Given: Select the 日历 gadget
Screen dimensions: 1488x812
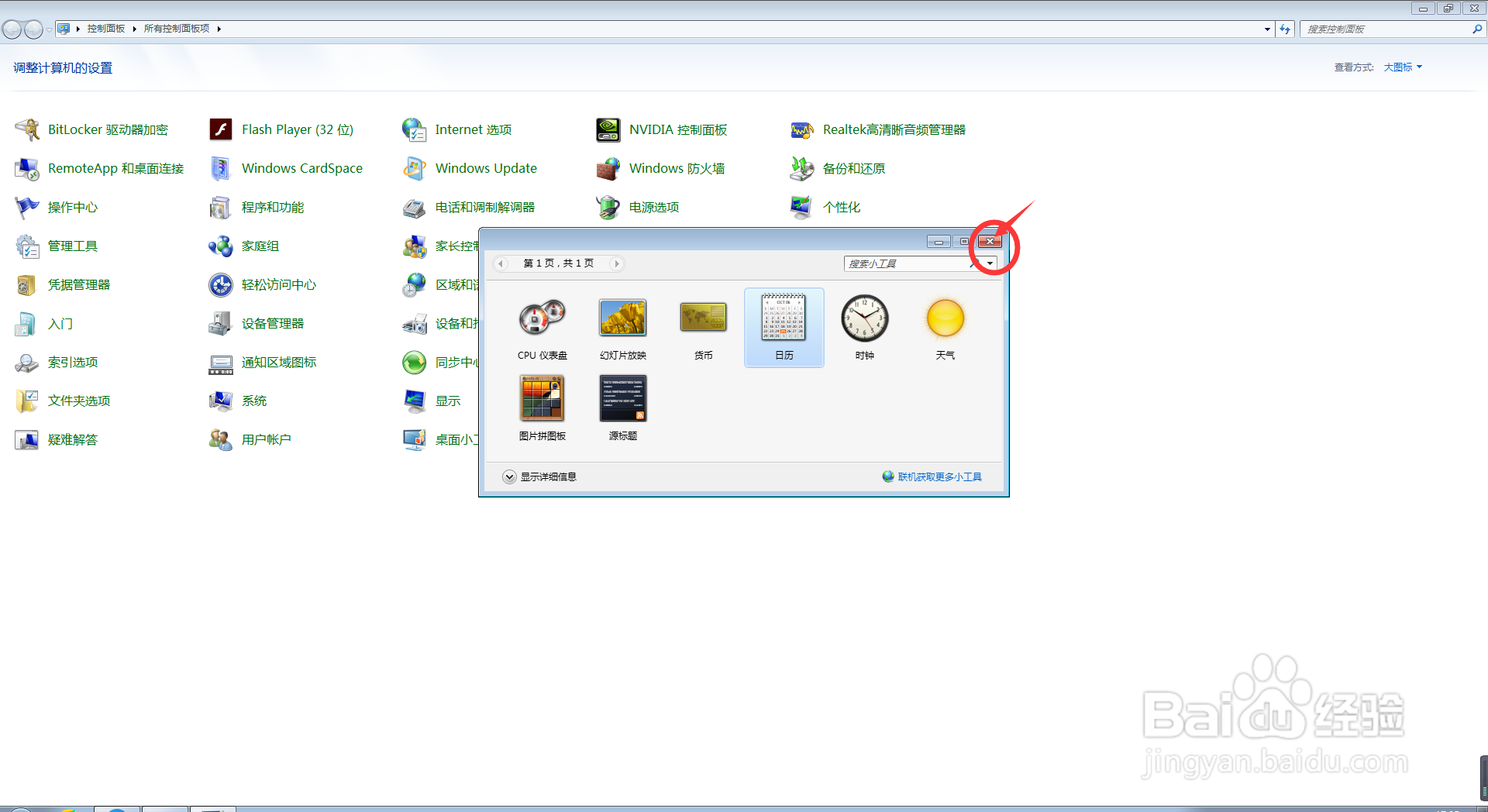Looking at the screenshot, I should coord(784,328).
